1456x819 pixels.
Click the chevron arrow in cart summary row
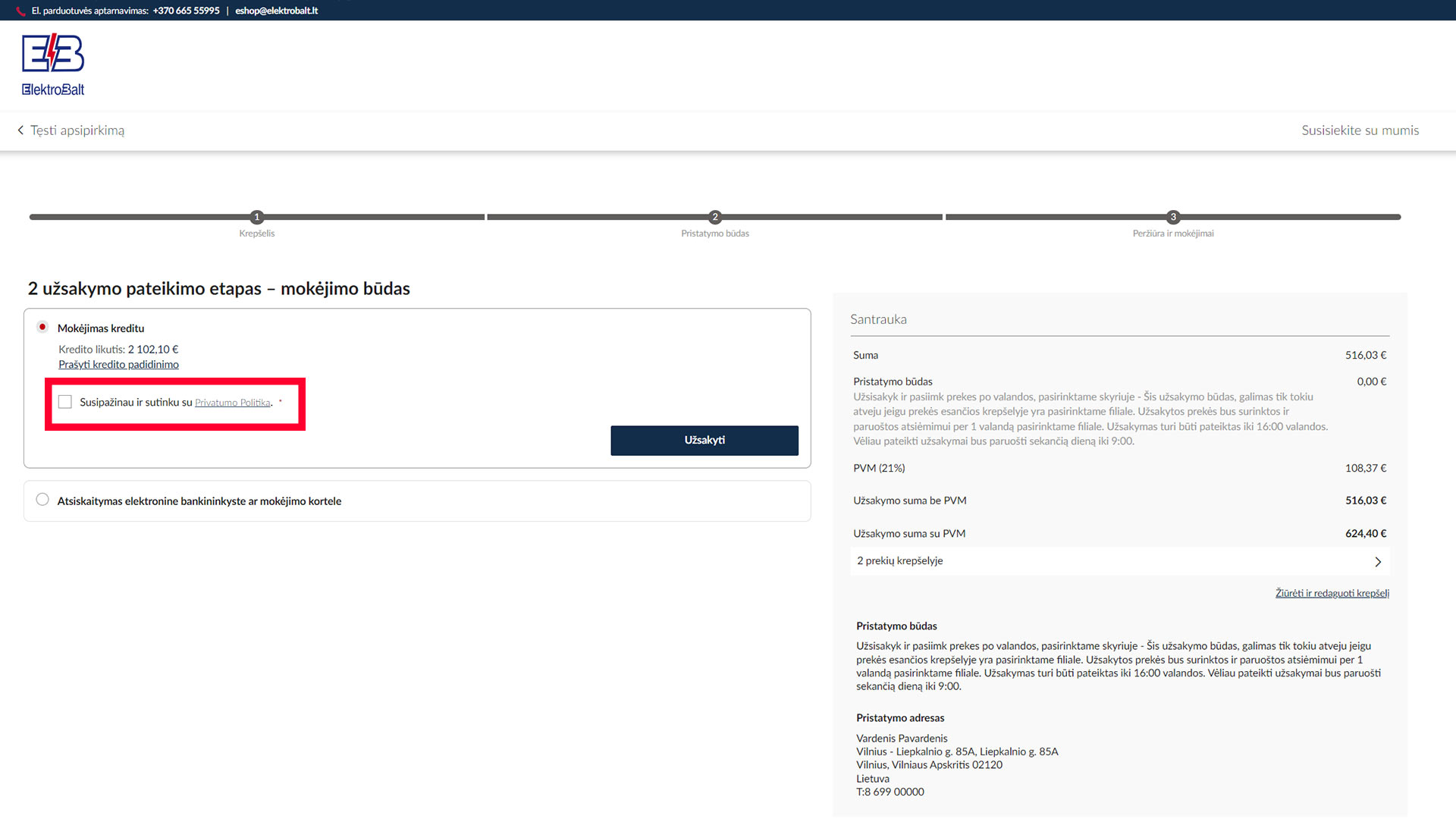[1378, 562]
